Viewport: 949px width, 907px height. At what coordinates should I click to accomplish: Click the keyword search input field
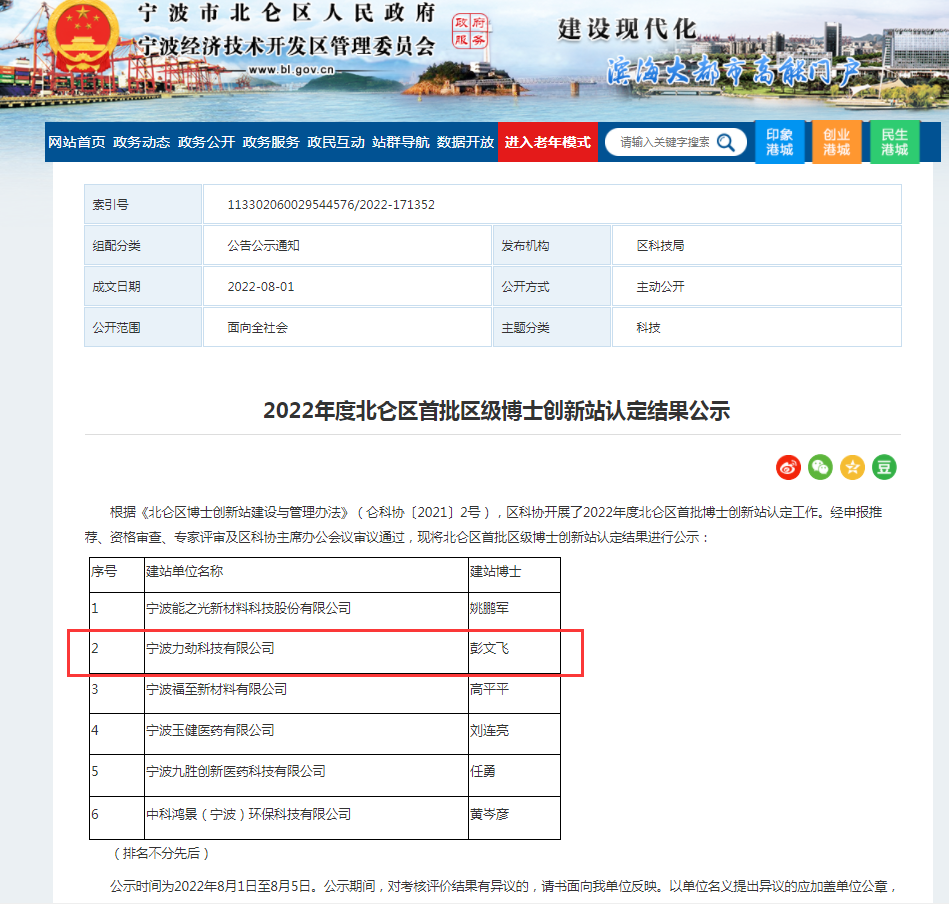coord(664,142)
